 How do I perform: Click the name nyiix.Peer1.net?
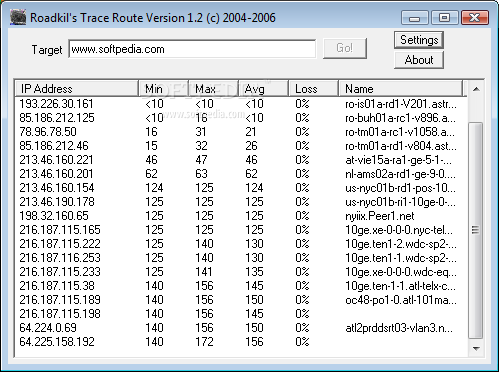380,216
